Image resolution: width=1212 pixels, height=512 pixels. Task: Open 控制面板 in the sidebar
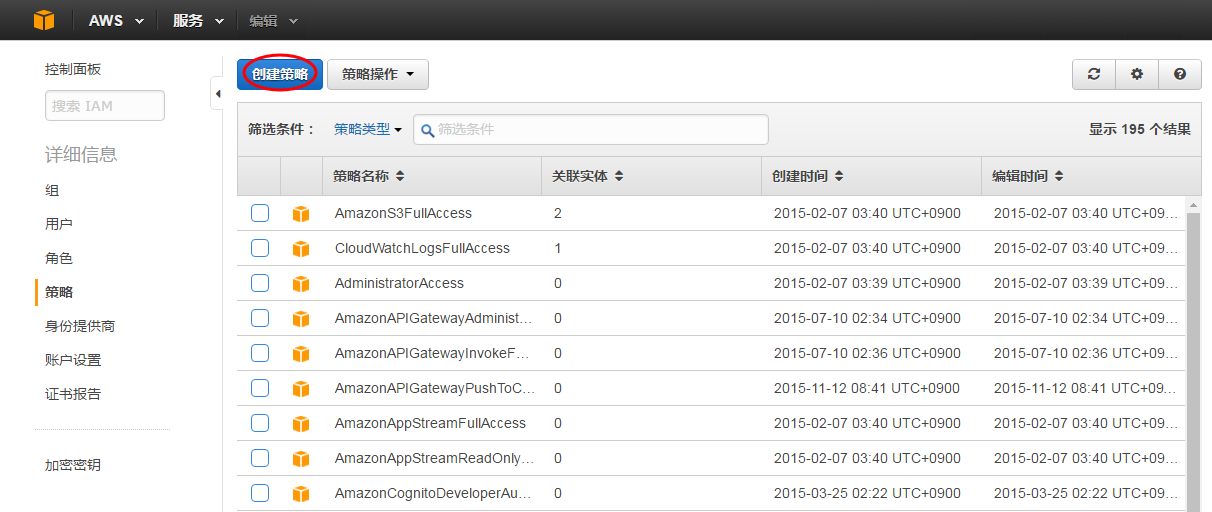73,69
